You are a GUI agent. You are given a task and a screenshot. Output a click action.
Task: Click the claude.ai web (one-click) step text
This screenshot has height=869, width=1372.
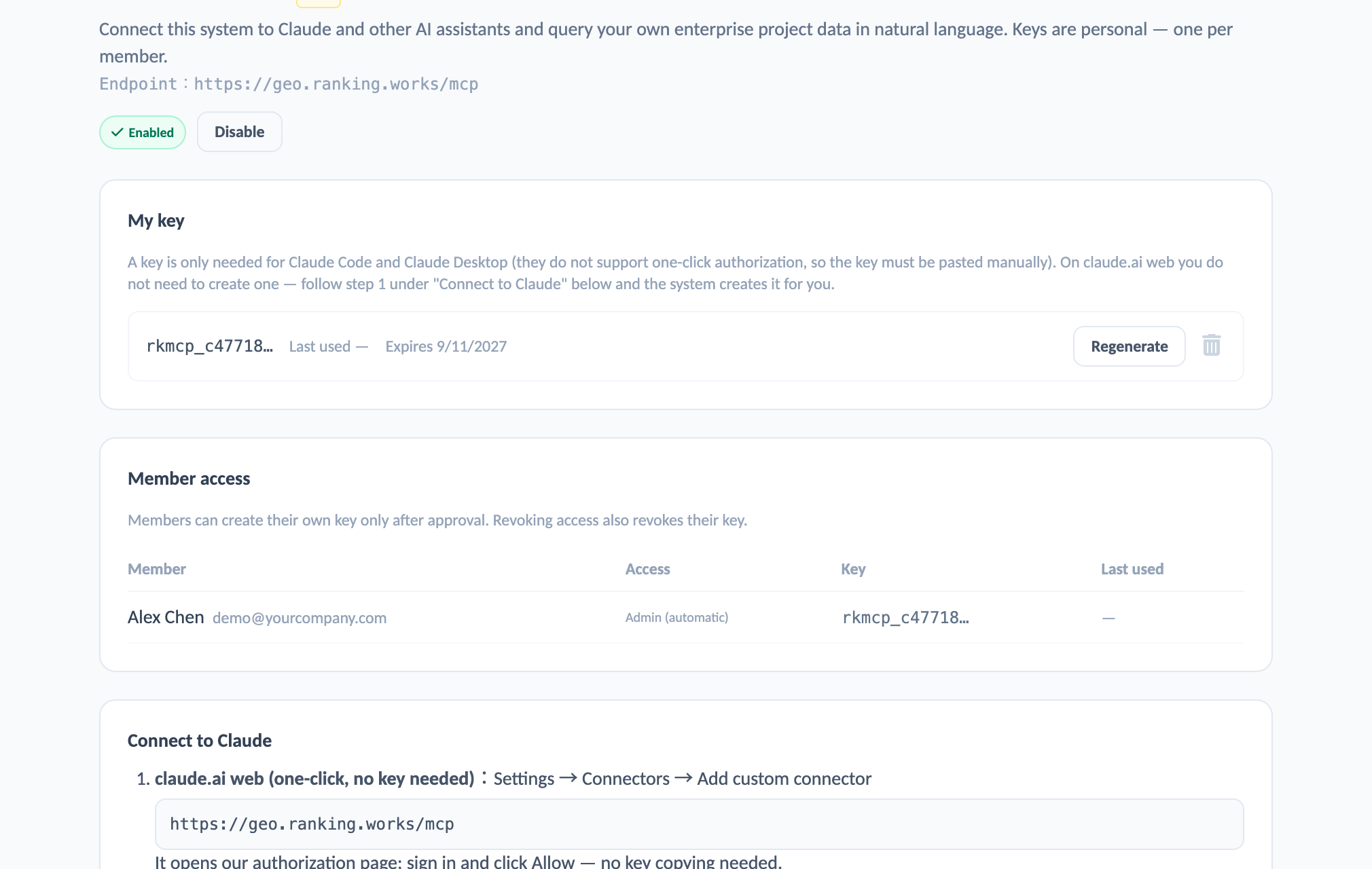tap(314, 779)
